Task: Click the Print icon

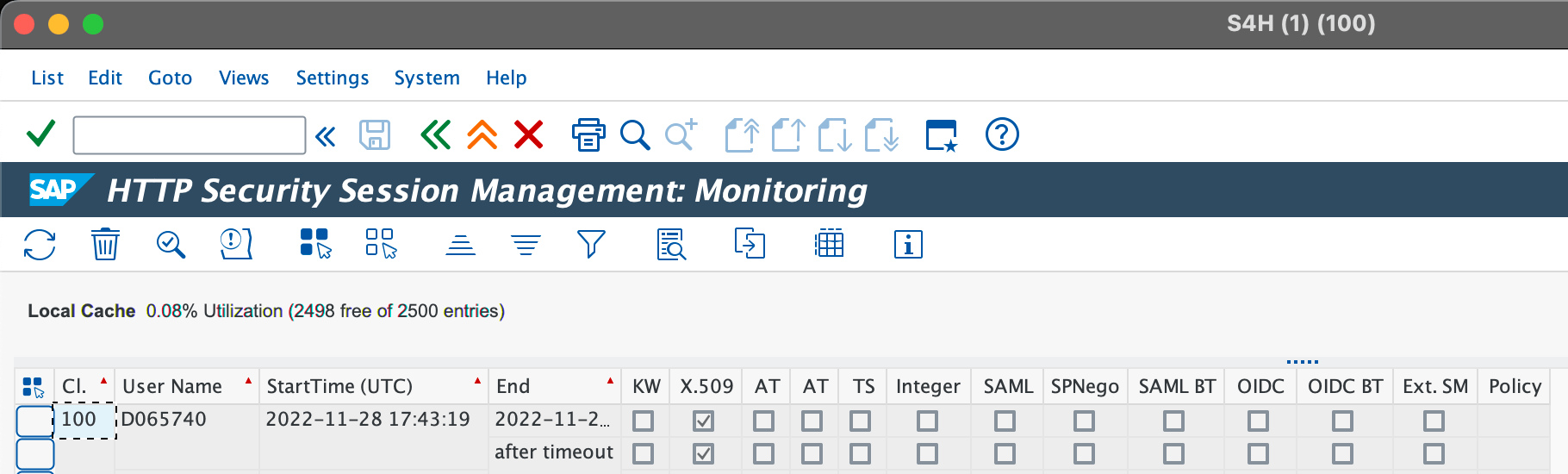Action: [588, 135]
